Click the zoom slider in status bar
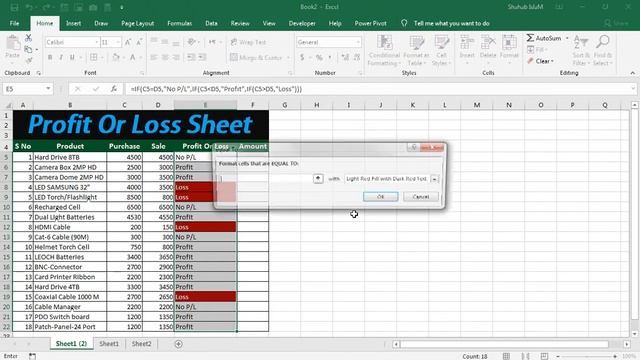The width and height of the screenshot is (640, 360). pyautogui.click(x=586, y=356)
